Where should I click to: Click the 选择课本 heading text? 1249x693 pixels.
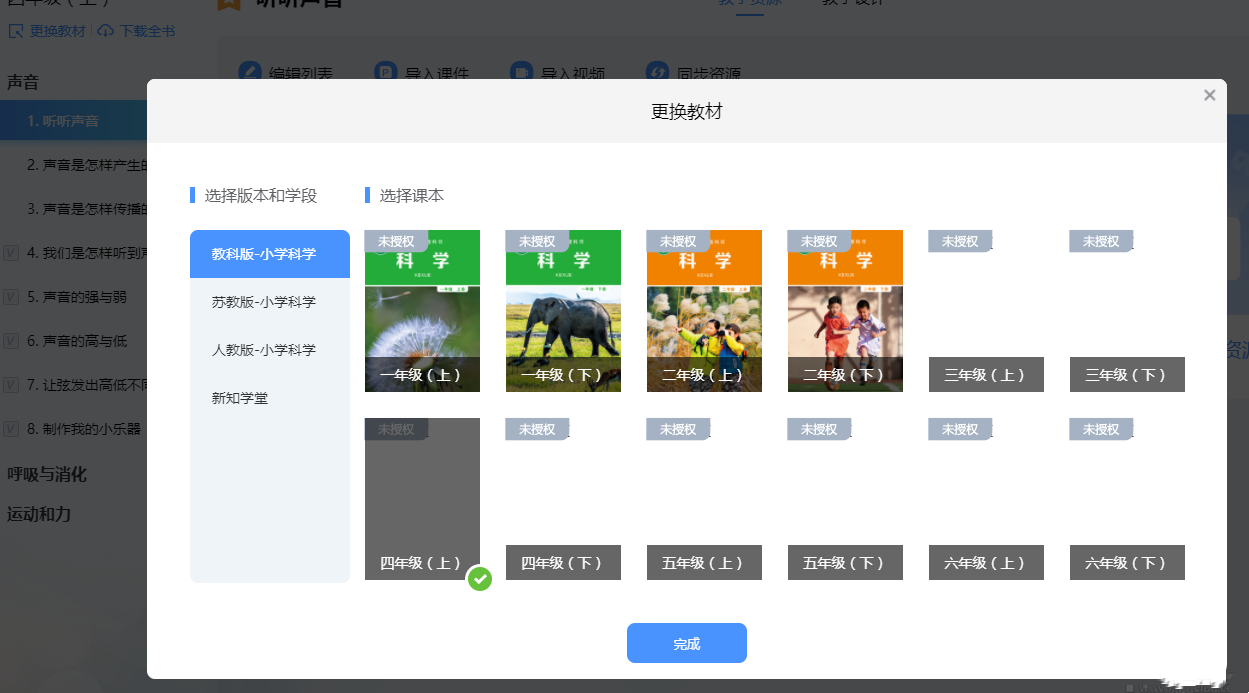(412, 195)
